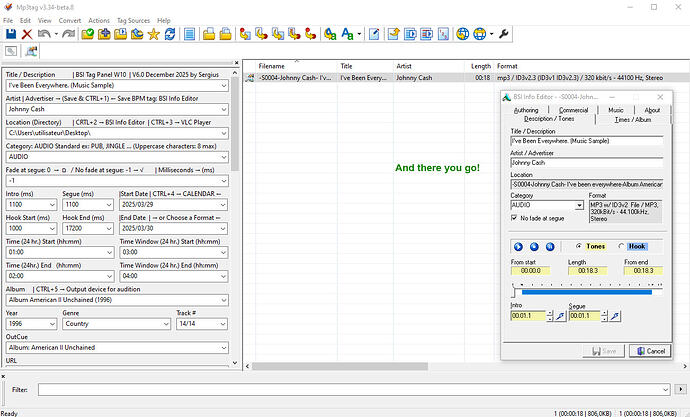Click the Tag - Tag converter icon
Viewport: 690px width, 417px height.
[311, 34]
